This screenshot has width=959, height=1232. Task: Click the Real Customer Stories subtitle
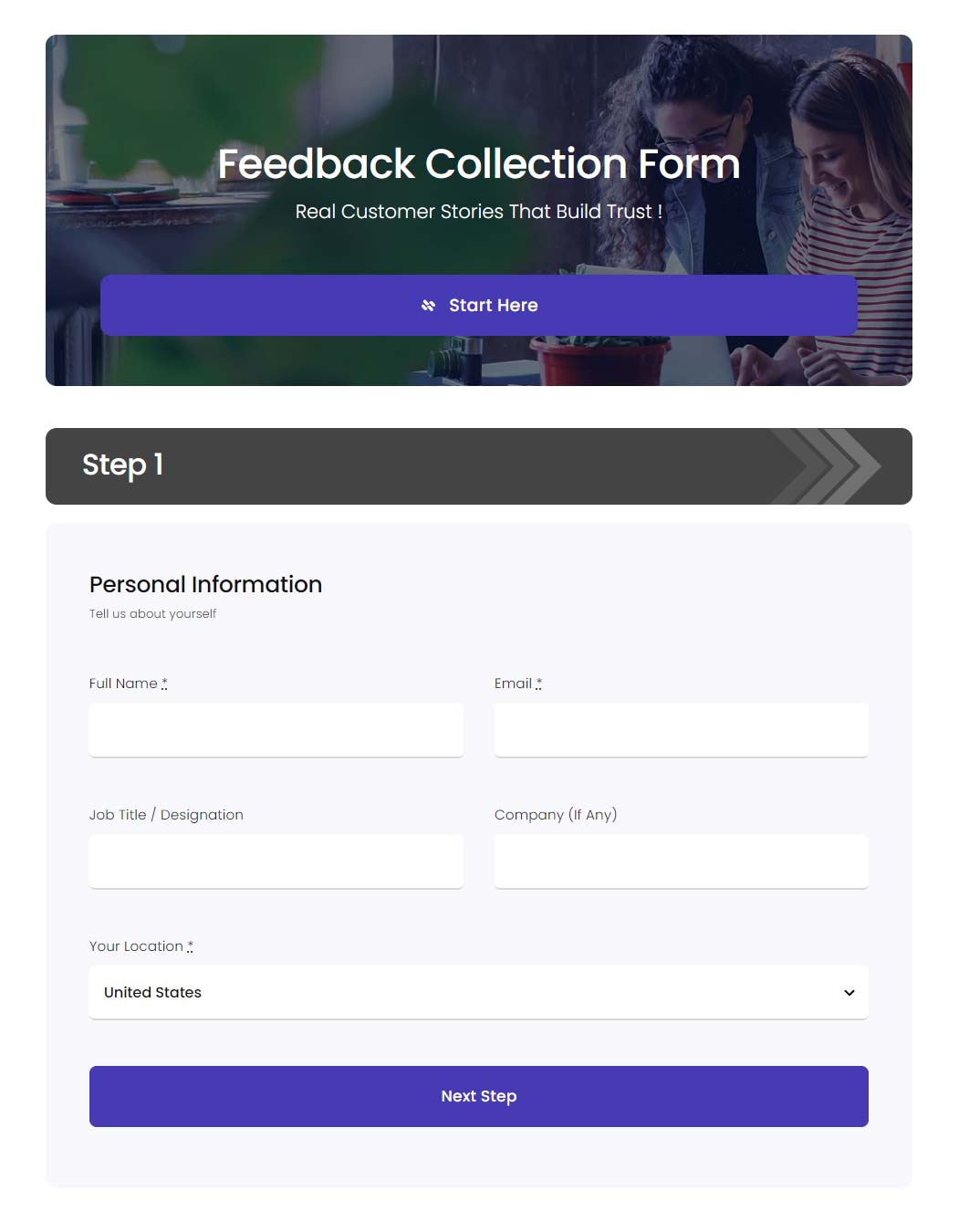478,212
